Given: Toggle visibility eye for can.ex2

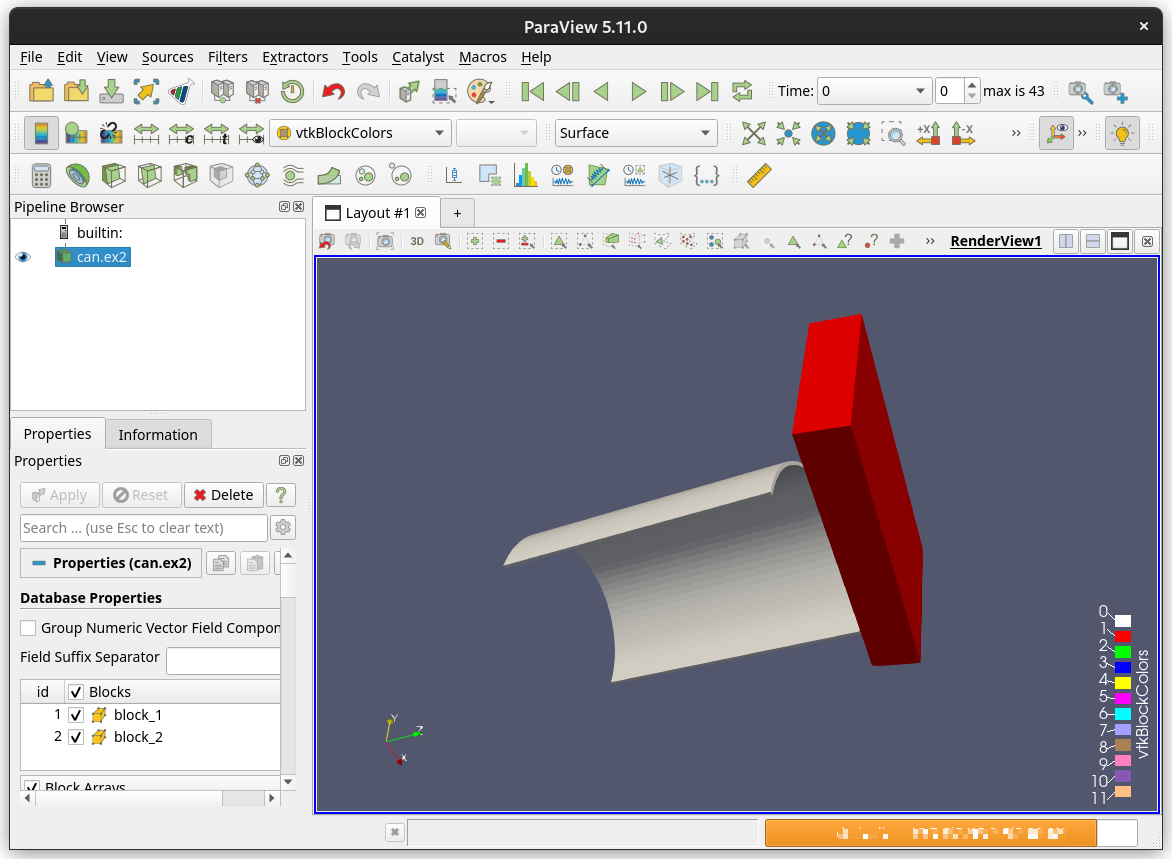Looking at the screenshot, I should pos(23,257).
